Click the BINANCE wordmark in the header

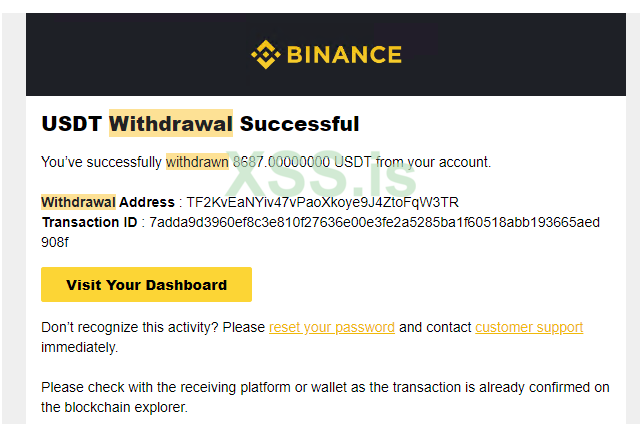coord(343,54)
